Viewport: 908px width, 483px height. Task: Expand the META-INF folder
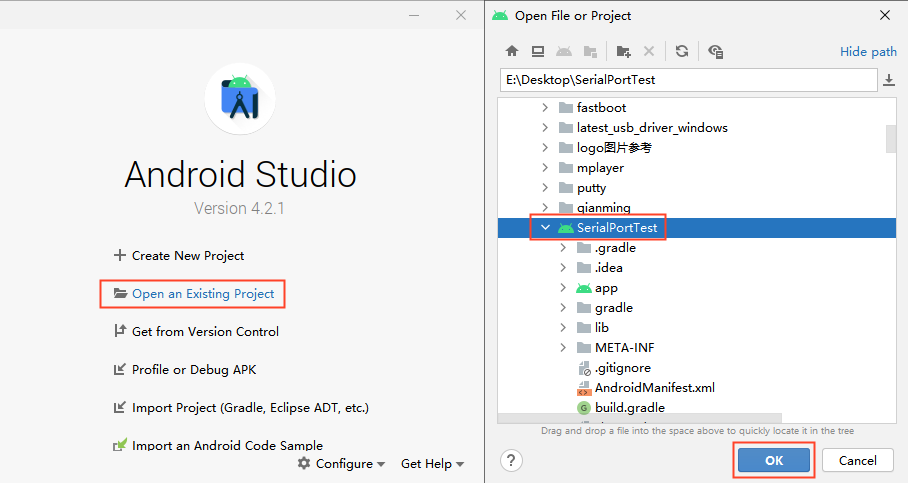coord(563,348)
